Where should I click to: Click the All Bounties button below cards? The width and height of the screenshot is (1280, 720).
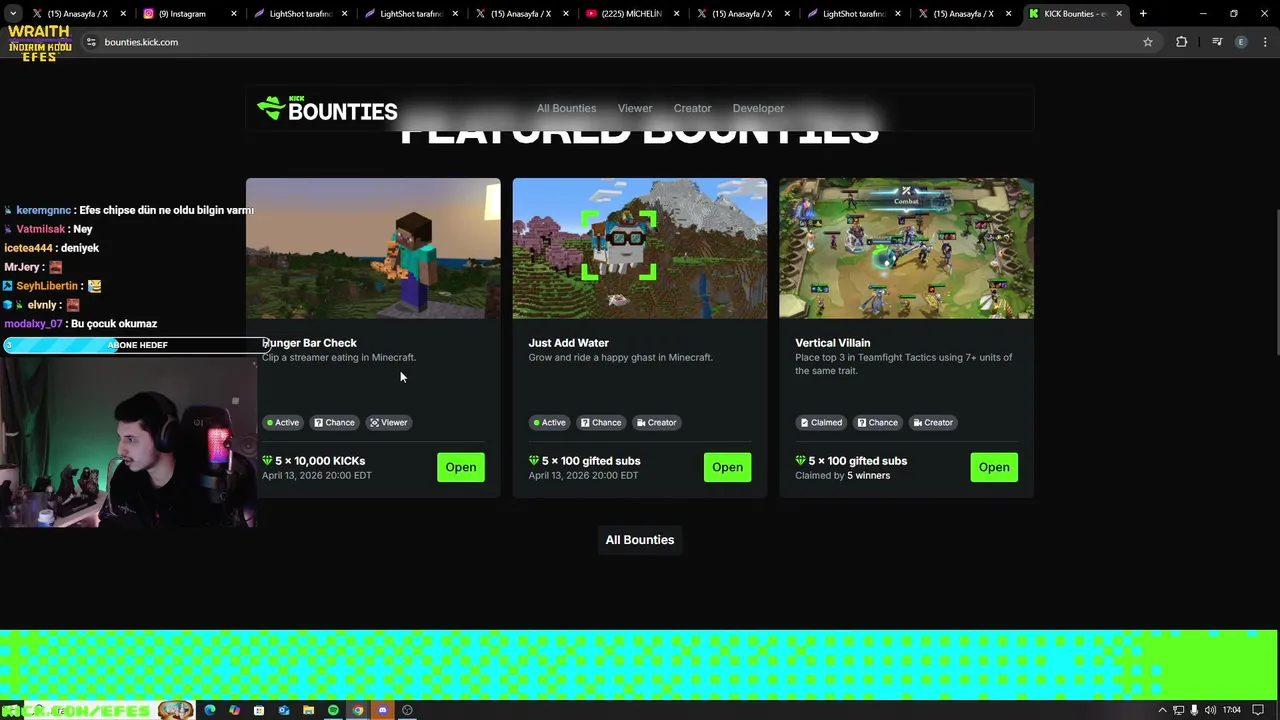pyautogui.click(x=640, y=540)
